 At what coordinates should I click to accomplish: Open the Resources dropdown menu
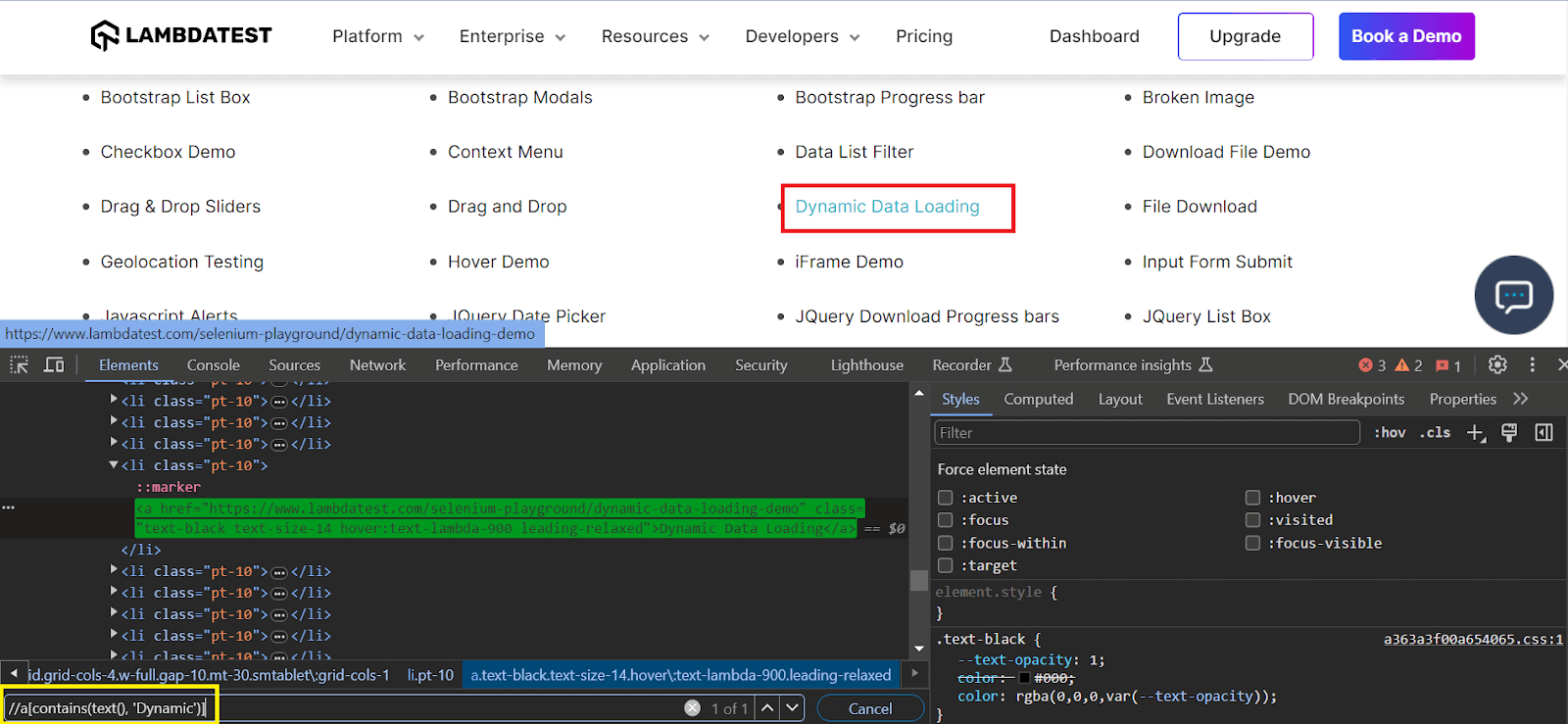pyautogui.click(x=656, y=36)
